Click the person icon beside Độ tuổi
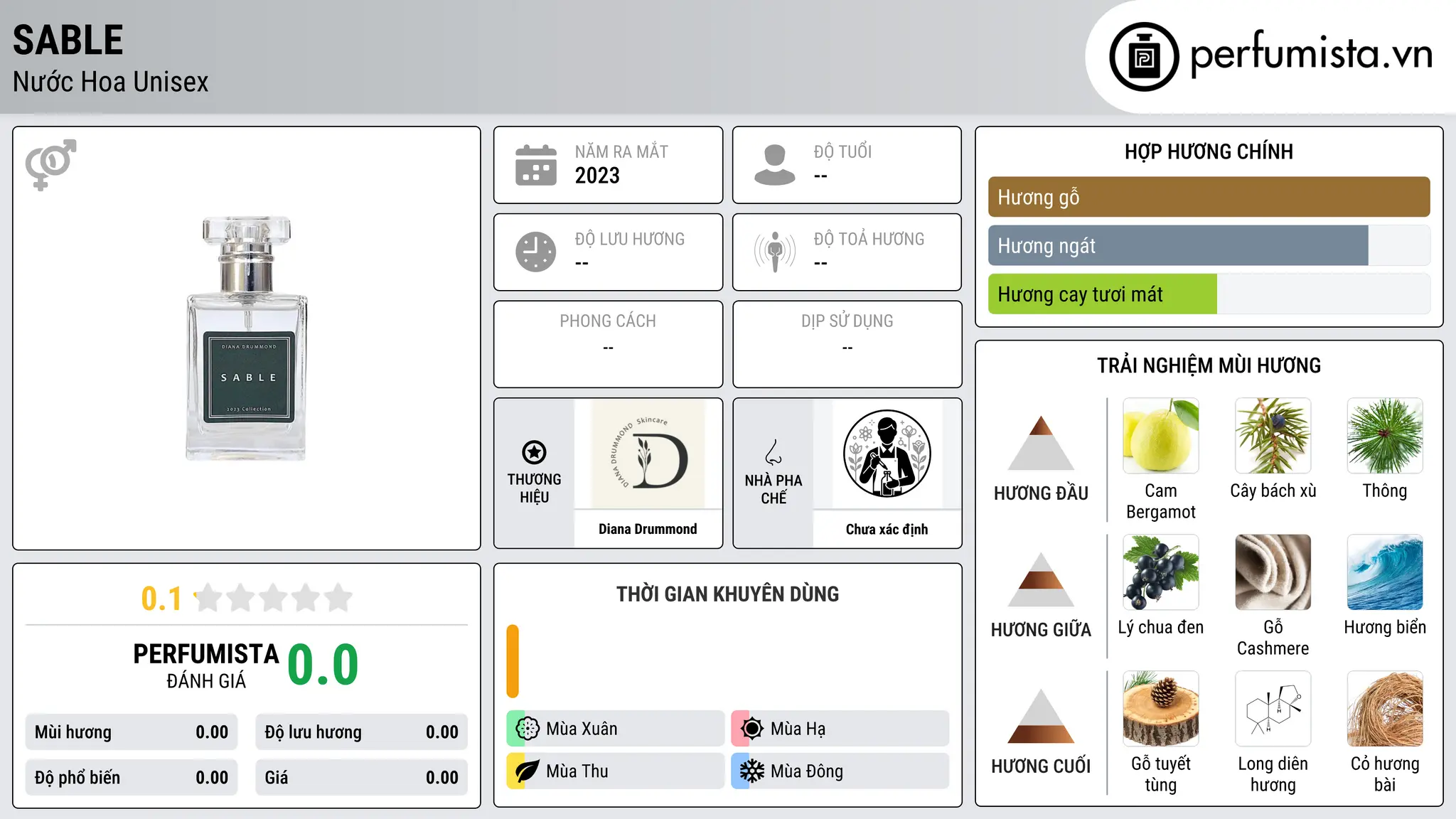 [x=774, y=165]
